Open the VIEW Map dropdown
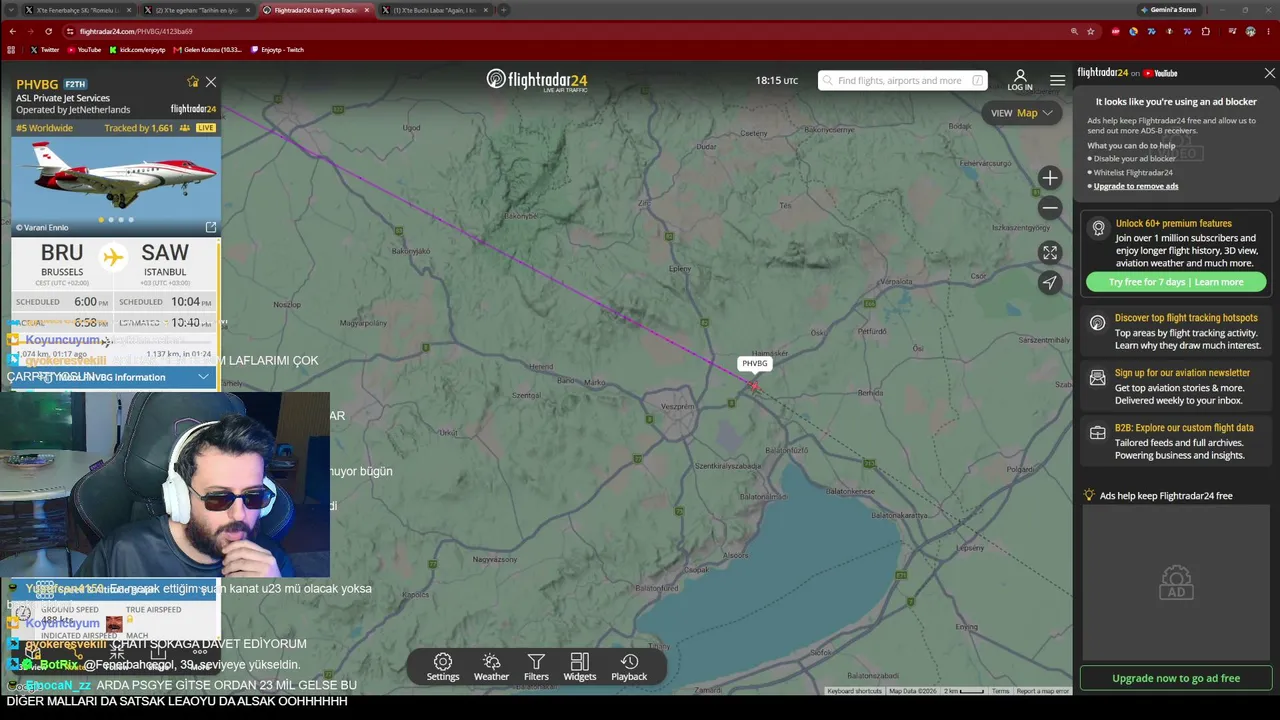The width and height of the screenshot is (1280, 720). (x=1021, y=113)
